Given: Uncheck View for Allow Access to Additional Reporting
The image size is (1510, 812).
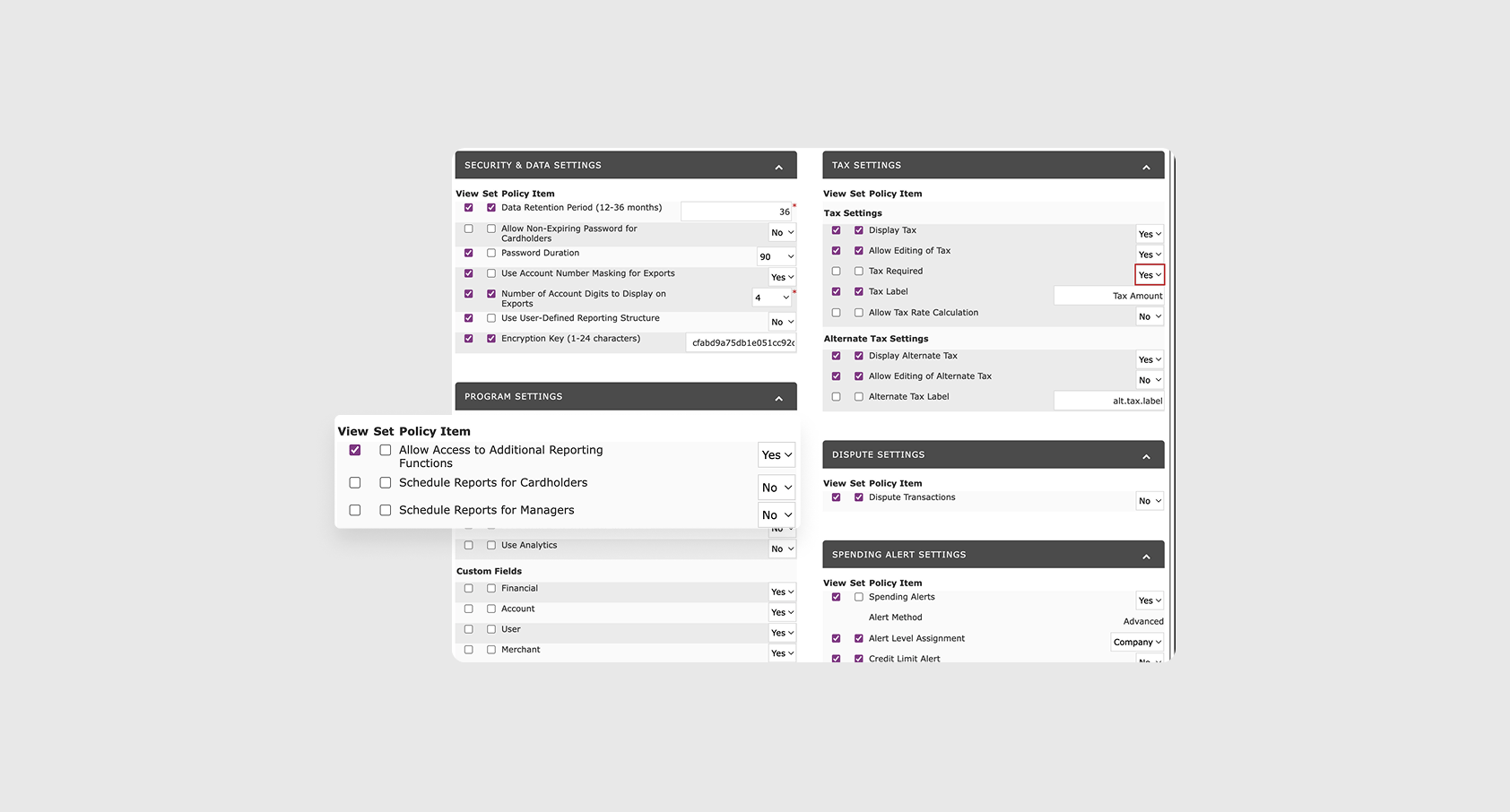Looking at the screenshot, I should coord(355,450).
